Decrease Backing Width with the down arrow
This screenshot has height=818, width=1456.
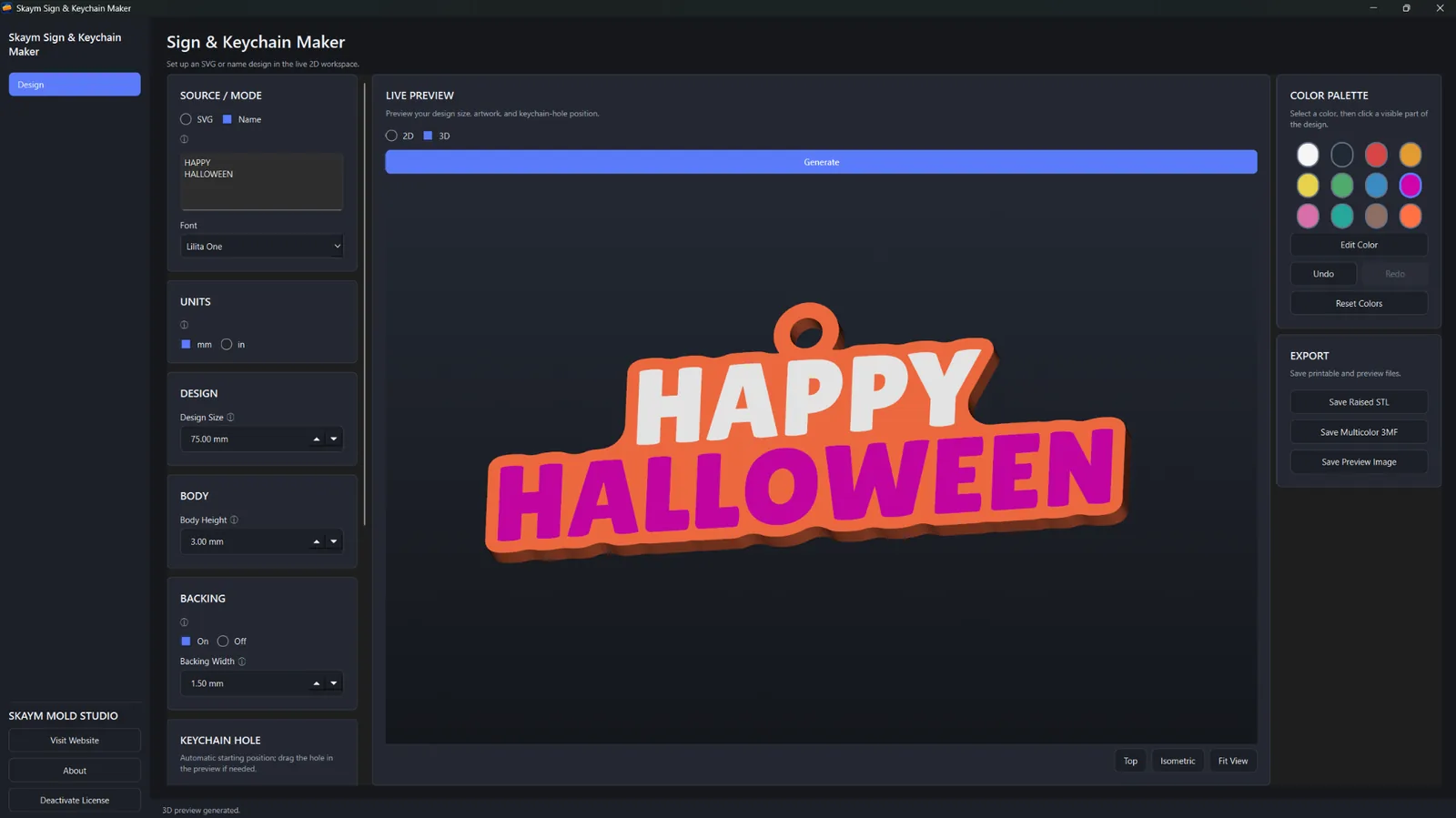pos(334,684)
